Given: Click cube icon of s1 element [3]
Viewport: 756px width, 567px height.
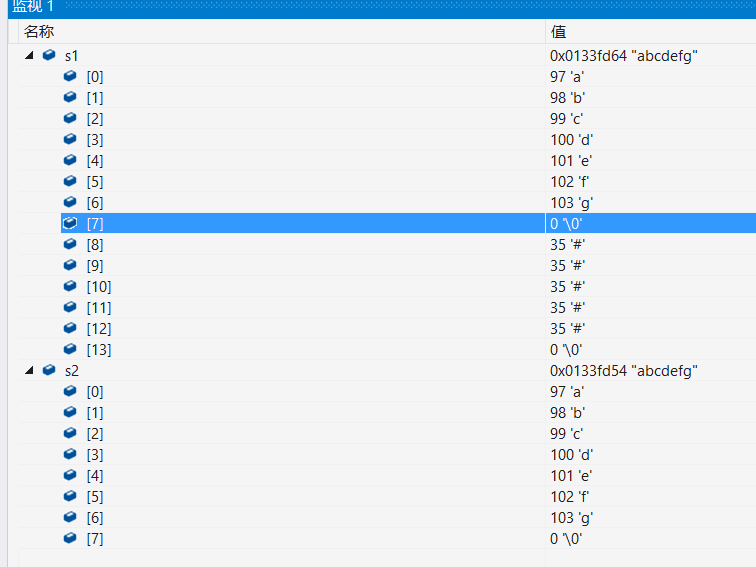Looking at the screenshot, I should click(x=70, y=139).
